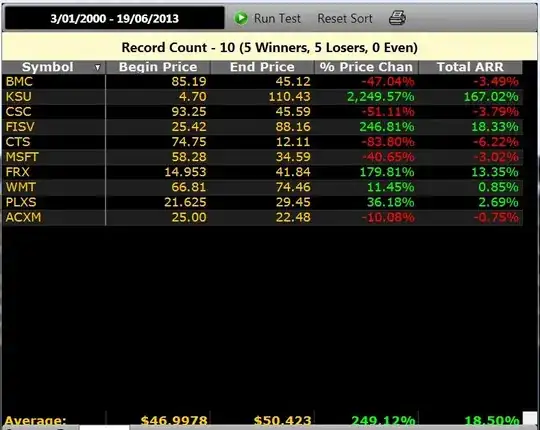Viewport: 540px width, 430px height.
Task: Click MSFT begin price 58.28
Action: click(x=189, y=157)
